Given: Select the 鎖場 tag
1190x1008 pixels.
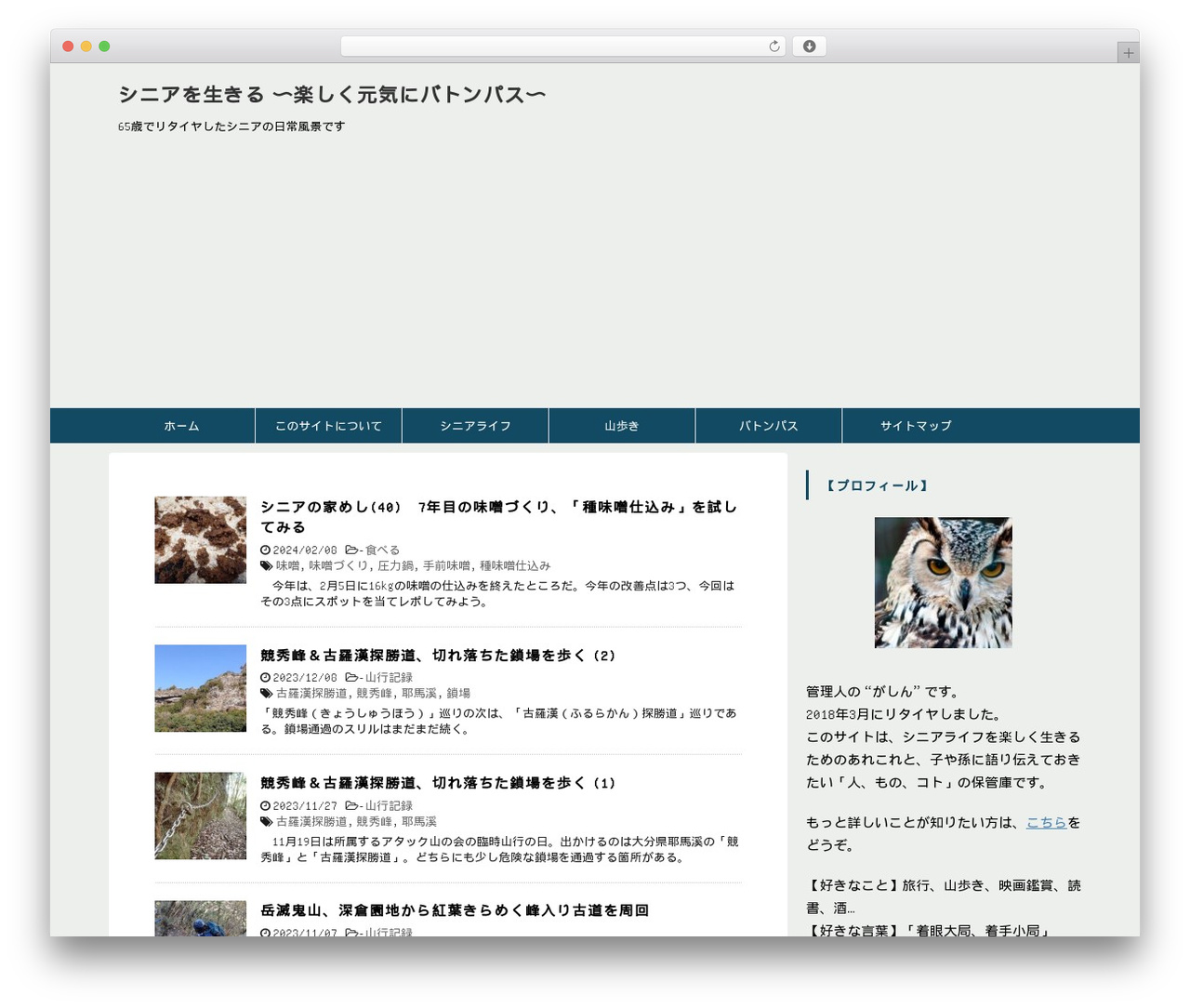Looking at the screenshot, I should 458,694.
